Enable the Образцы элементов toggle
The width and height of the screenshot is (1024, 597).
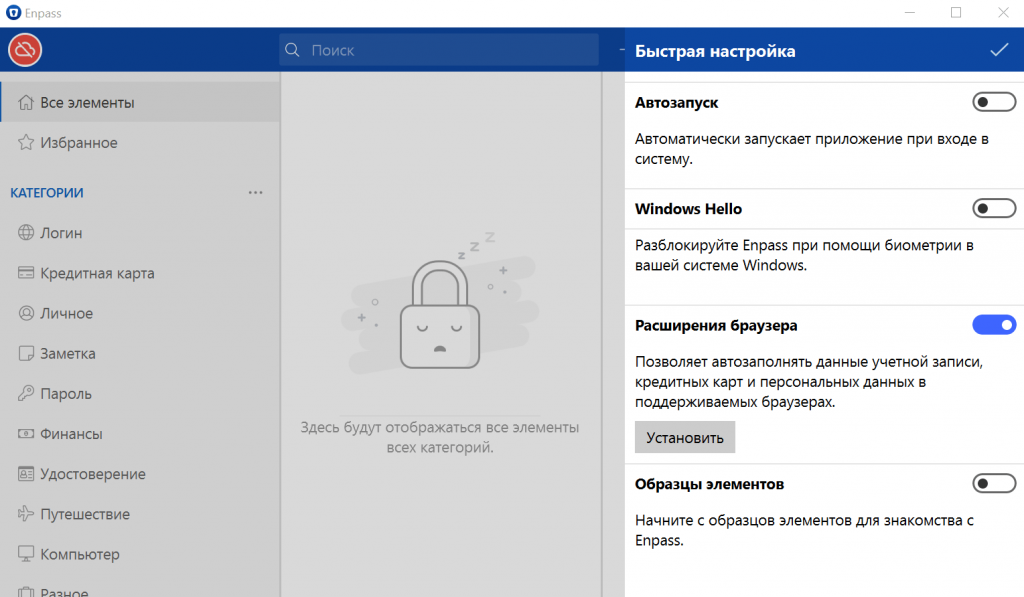tap(994, 483)
